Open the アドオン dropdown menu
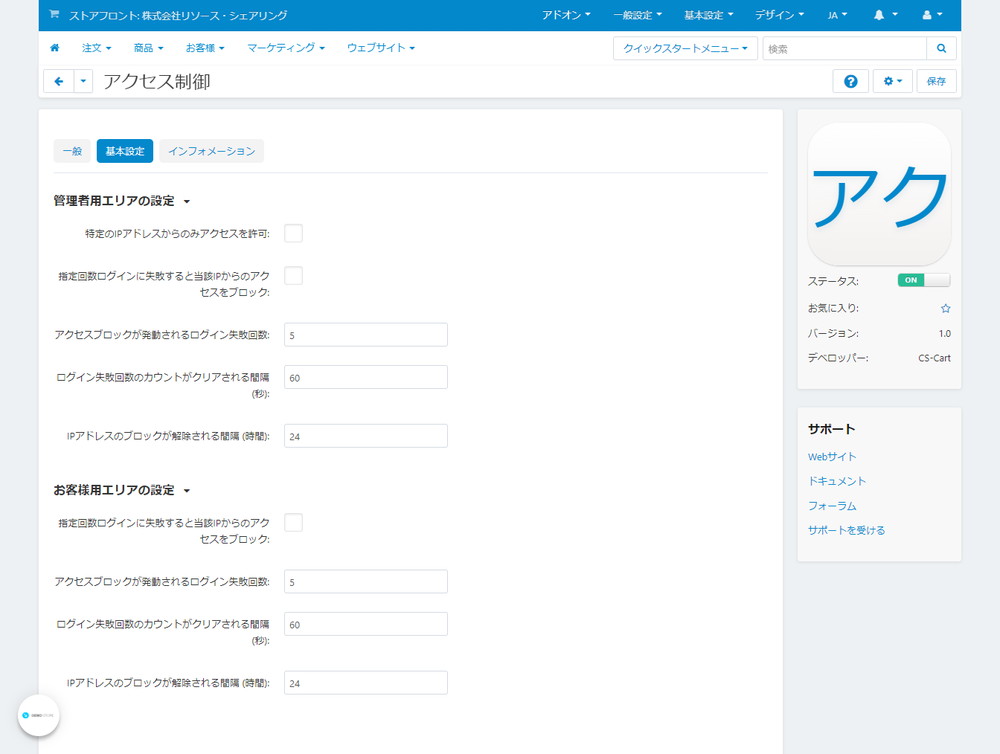1000x754 pixels. tap(566, 15)
